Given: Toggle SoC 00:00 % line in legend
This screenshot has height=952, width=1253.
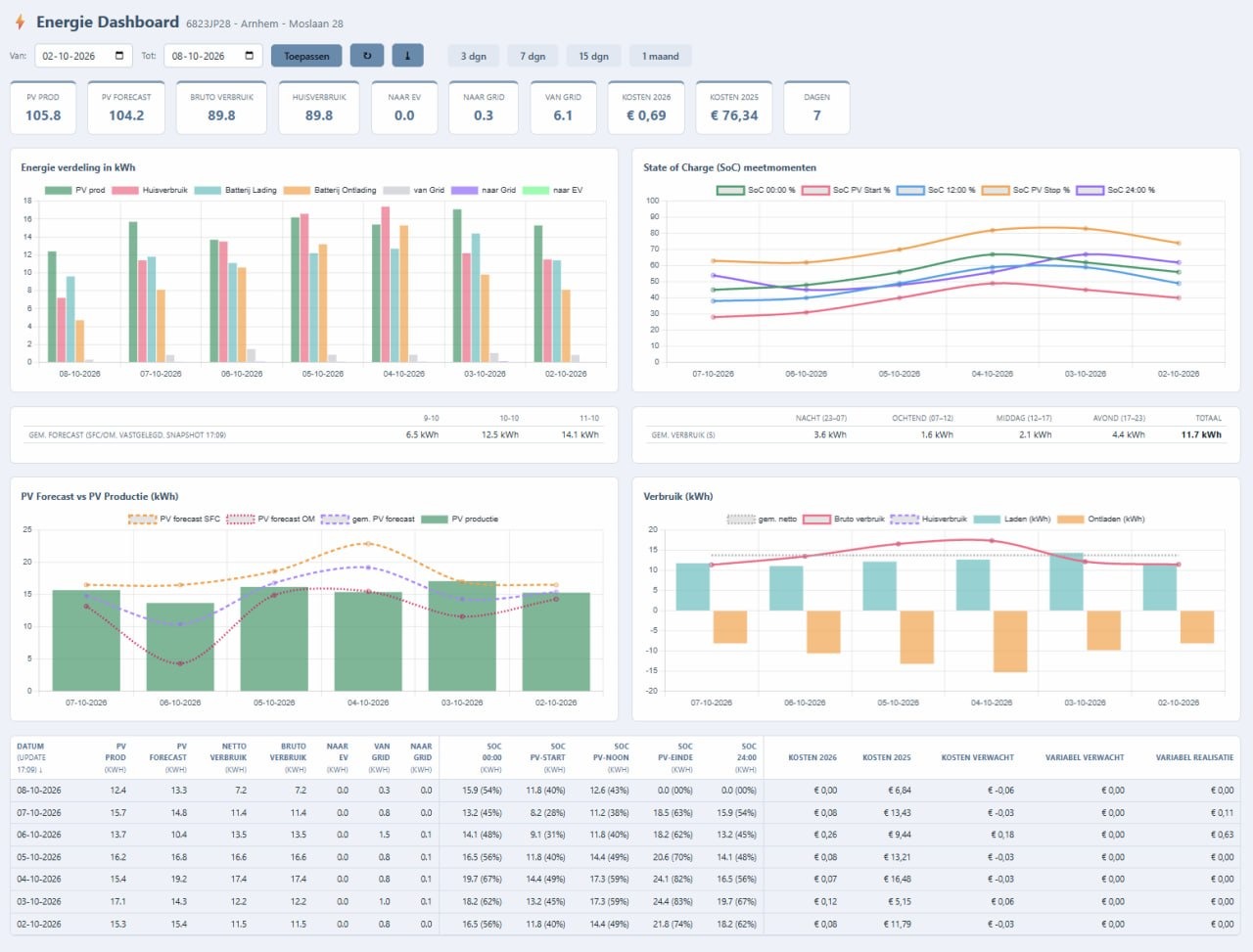Looking at the screenshot, I should coord(756,190).
